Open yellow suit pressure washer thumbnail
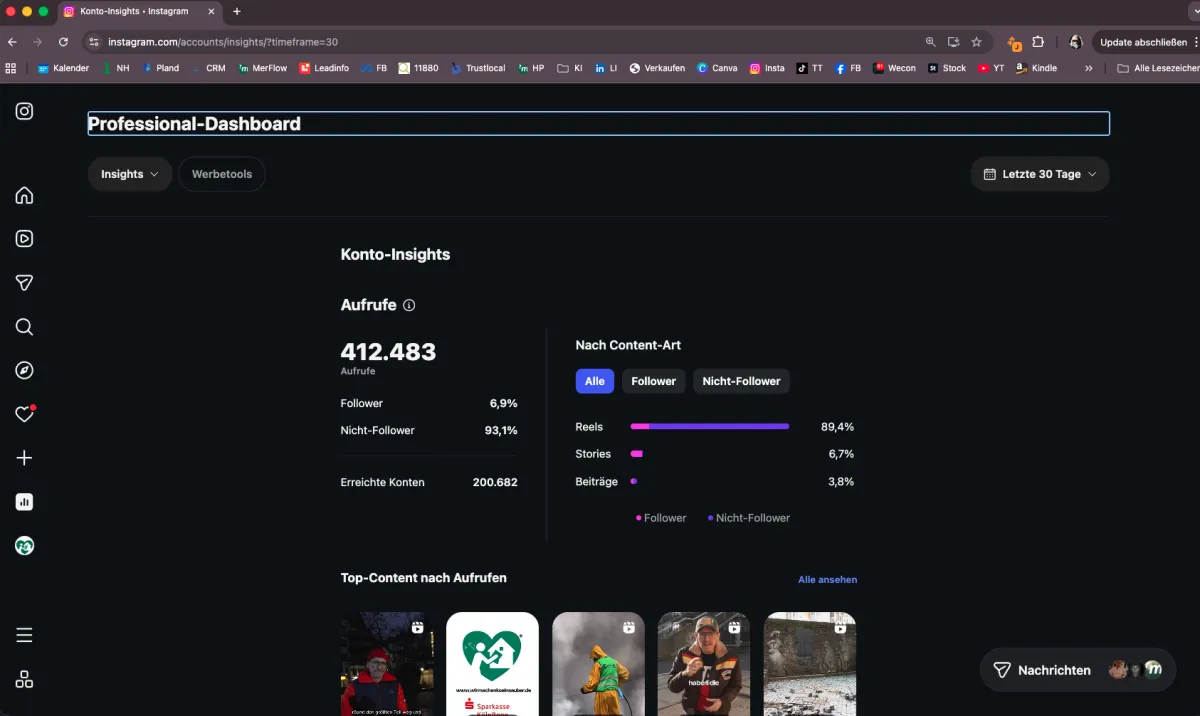This screenshot has height=716, width=1200. [598, 664]
